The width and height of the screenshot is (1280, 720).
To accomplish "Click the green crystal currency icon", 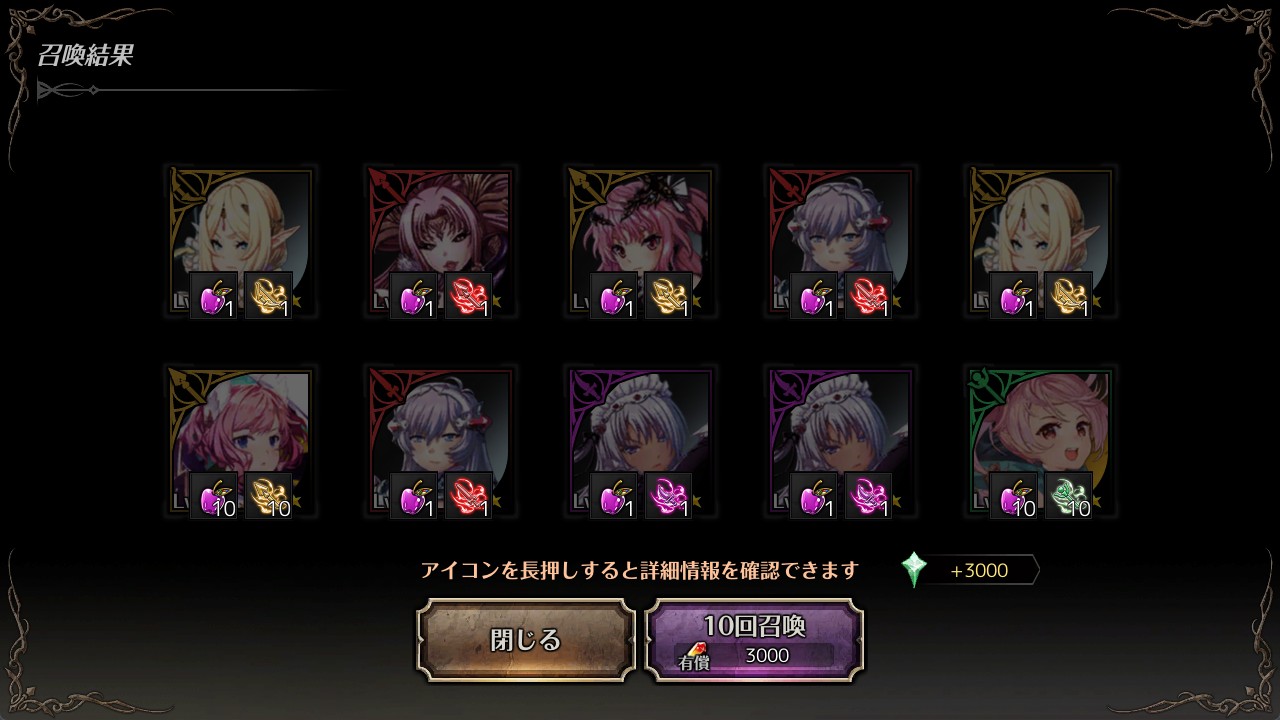I will [x=914, y=570].
